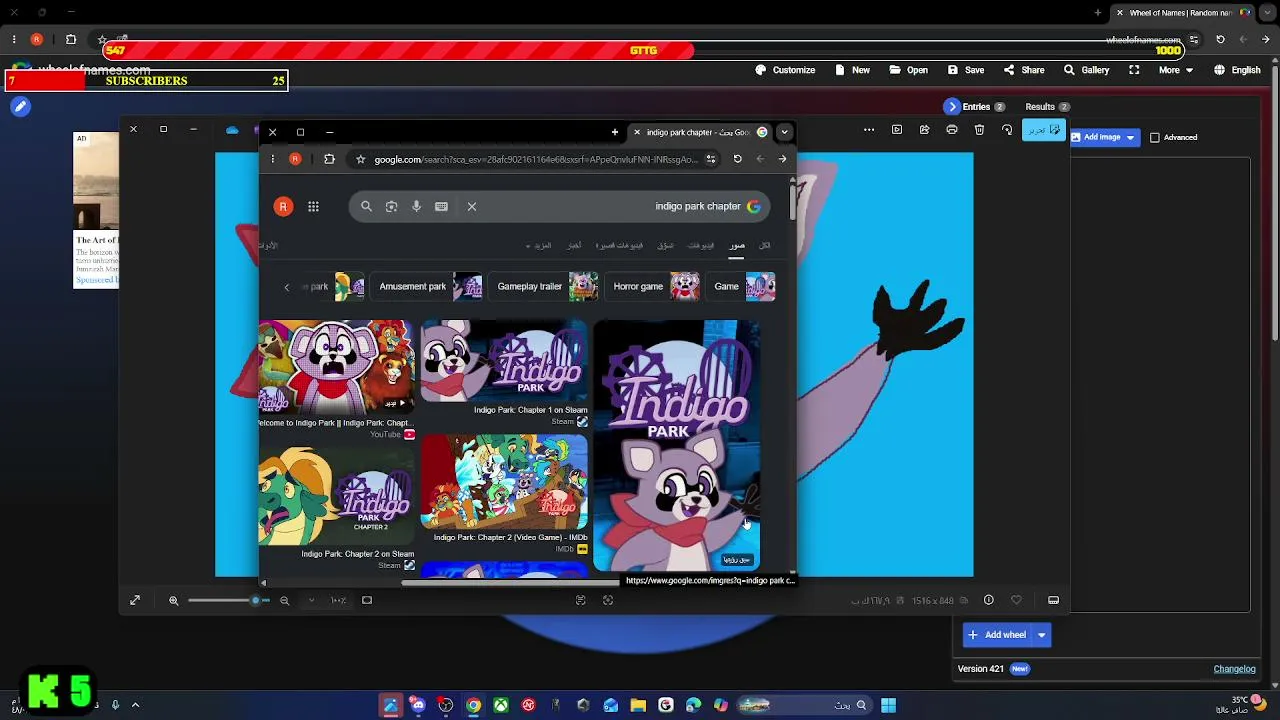The width and height of the screenshot is (1280, 720).
Task: Delete the photo with the trash icon
Action: (979, 130)
